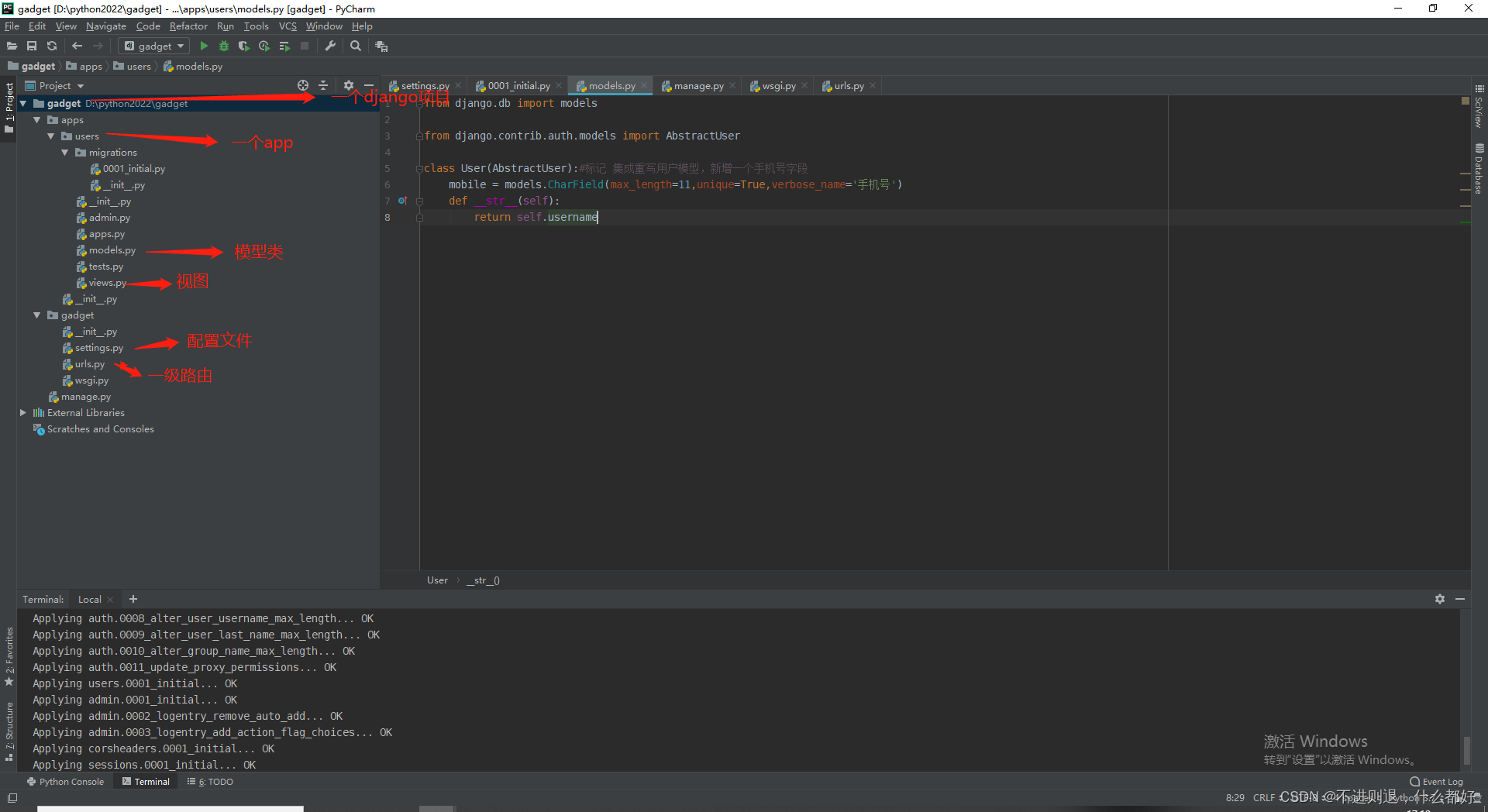Image resolution: width=1488 pixels, height=812 pixels.
Task: Open settings with the wrench icon
Action: click(330, 46)
